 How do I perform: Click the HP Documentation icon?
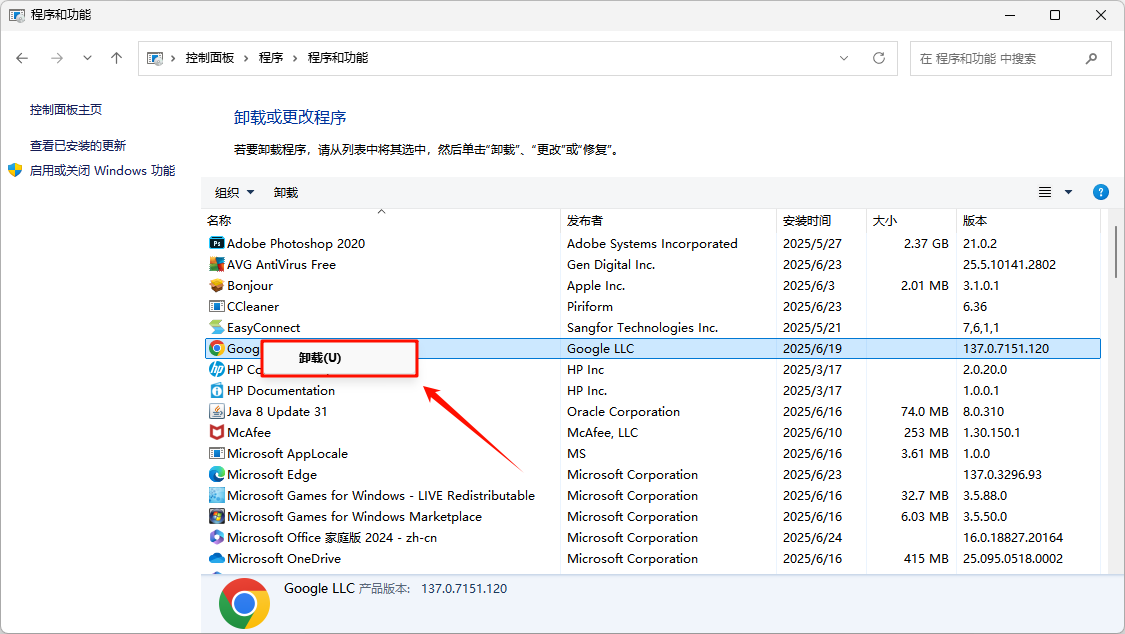coord(217,390)
